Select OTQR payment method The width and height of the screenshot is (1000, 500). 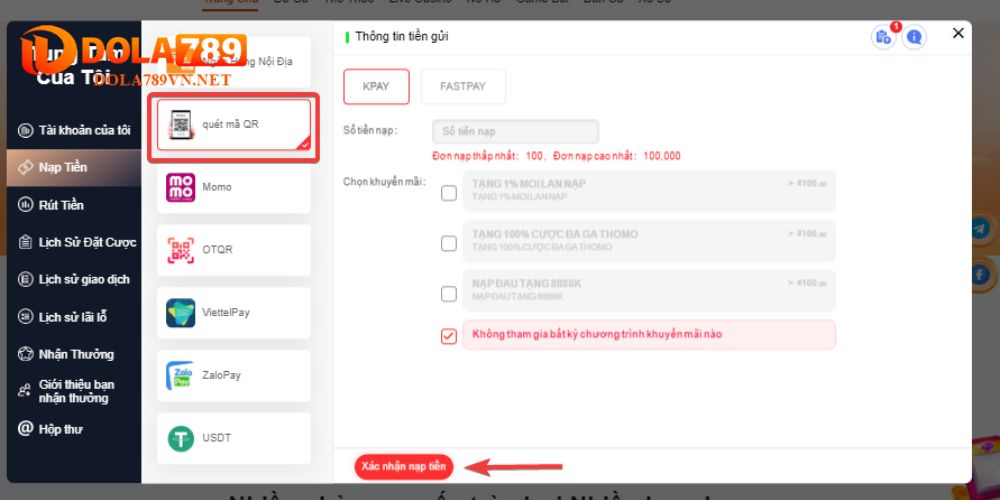[x=233, y=250]
